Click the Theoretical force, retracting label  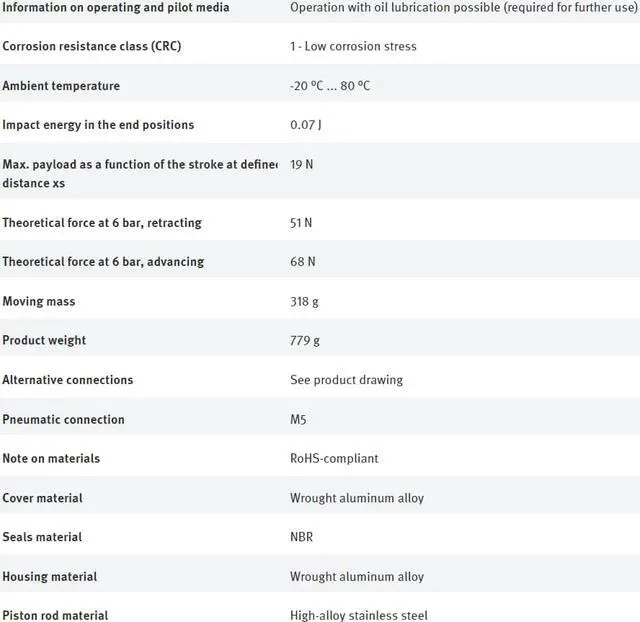(102, 223)
